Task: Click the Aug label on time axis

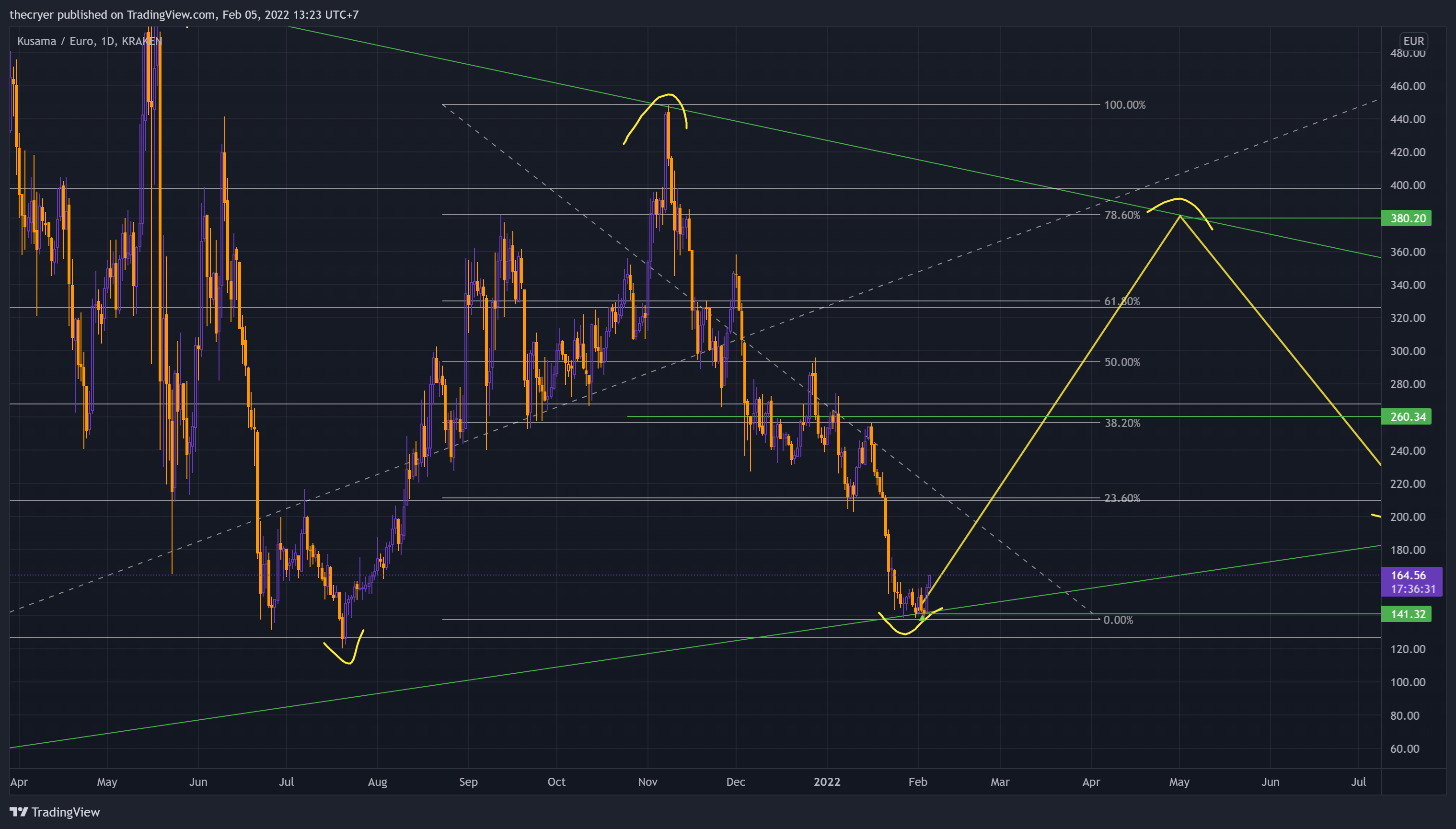Action: pos(378,782)
